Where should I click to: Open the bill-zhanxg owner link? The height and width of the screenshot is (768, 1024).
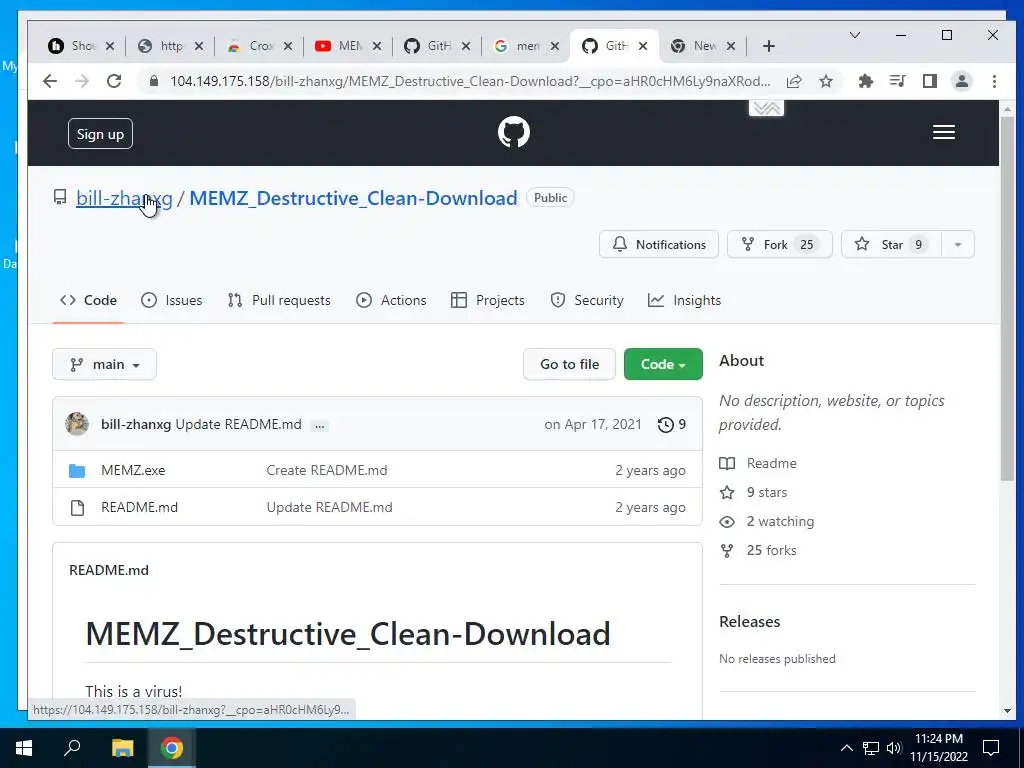[124, 198]
